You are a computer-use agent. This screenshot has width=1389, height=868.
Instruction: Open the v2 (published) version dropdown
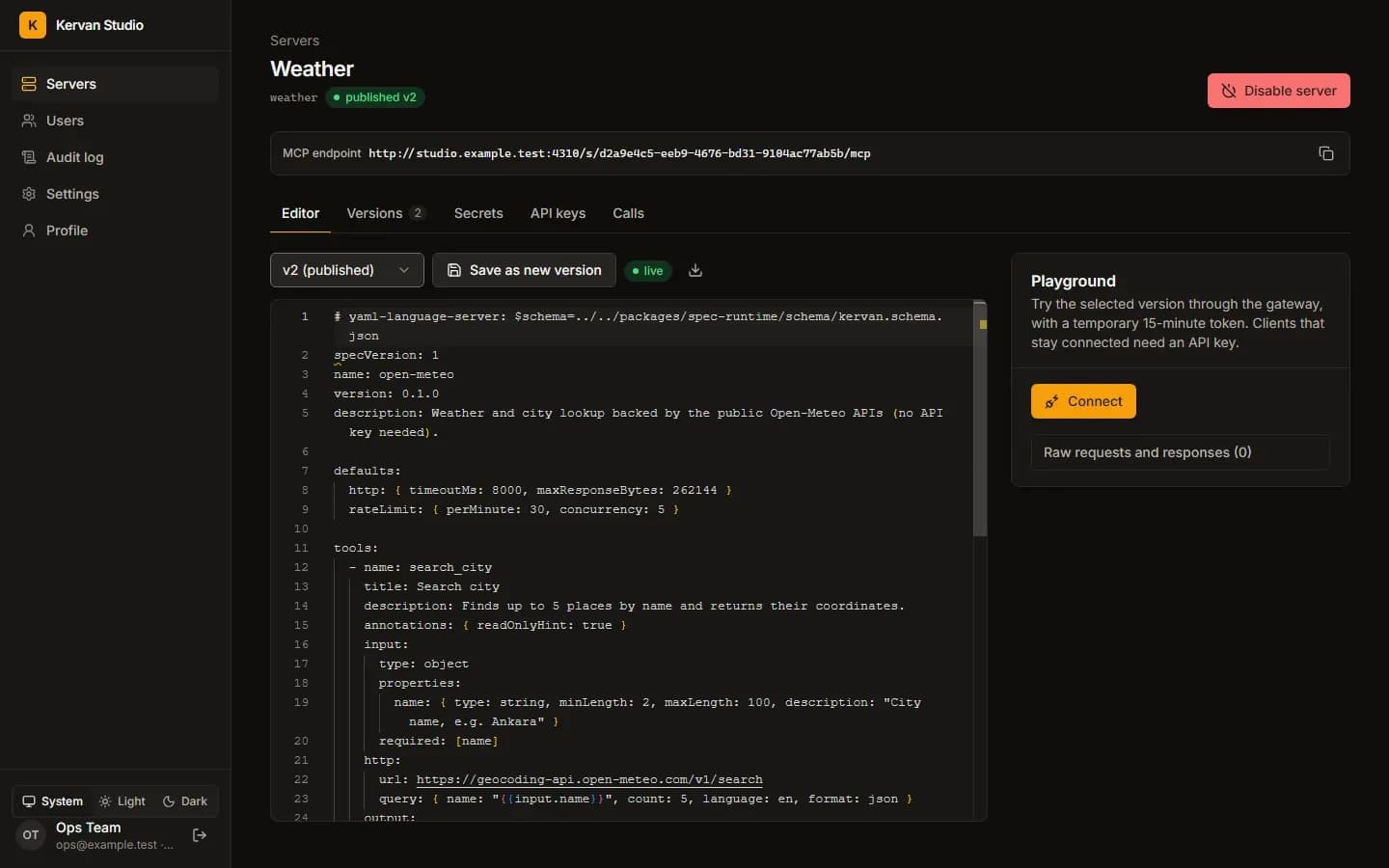tap(346, 270)
